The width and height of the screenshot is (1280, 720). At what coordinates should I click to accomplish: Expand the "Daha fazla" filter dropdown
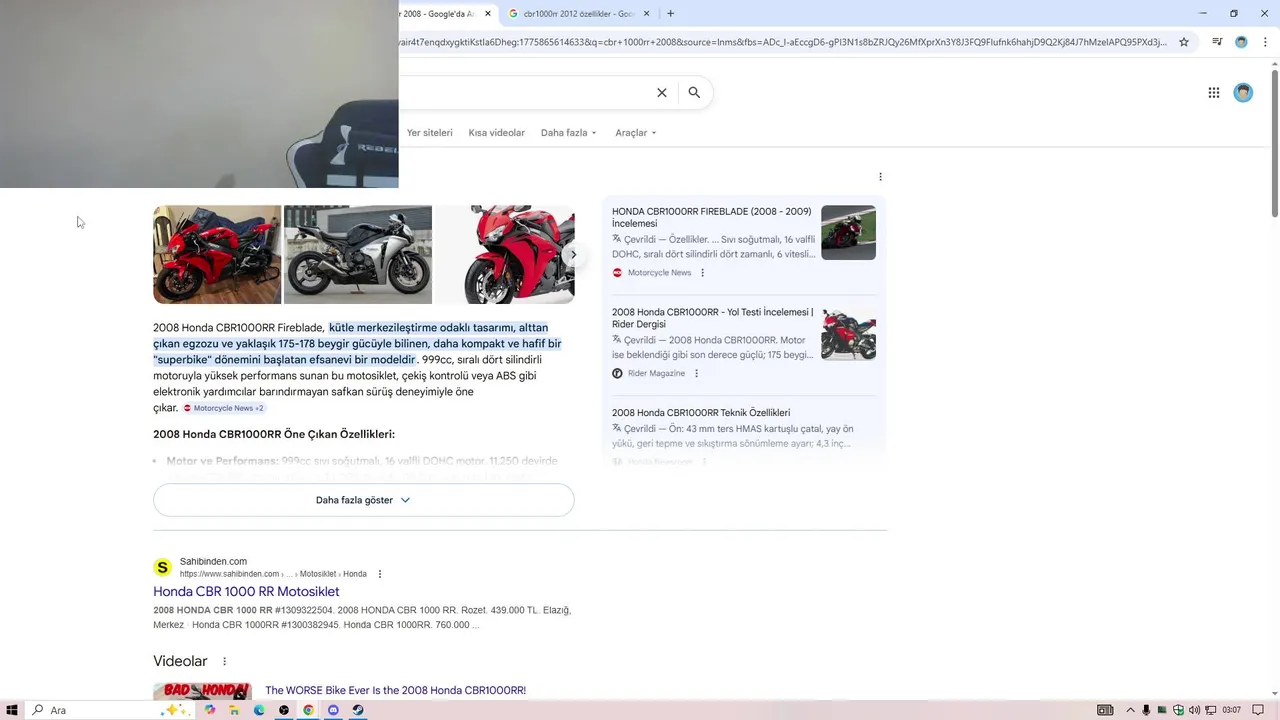pyautogui.click(x=568, y=133)
